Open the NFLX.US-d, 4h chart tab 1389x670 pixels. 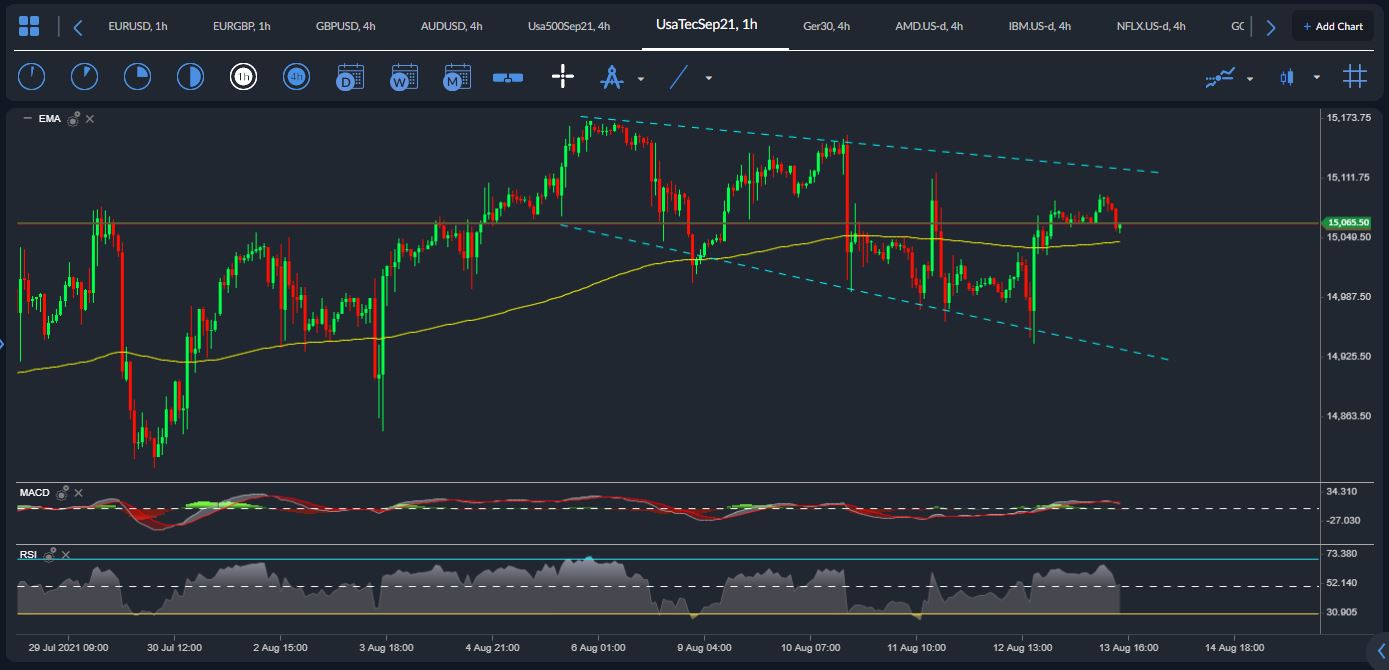pyautogui.click(x=1151, y=26)
